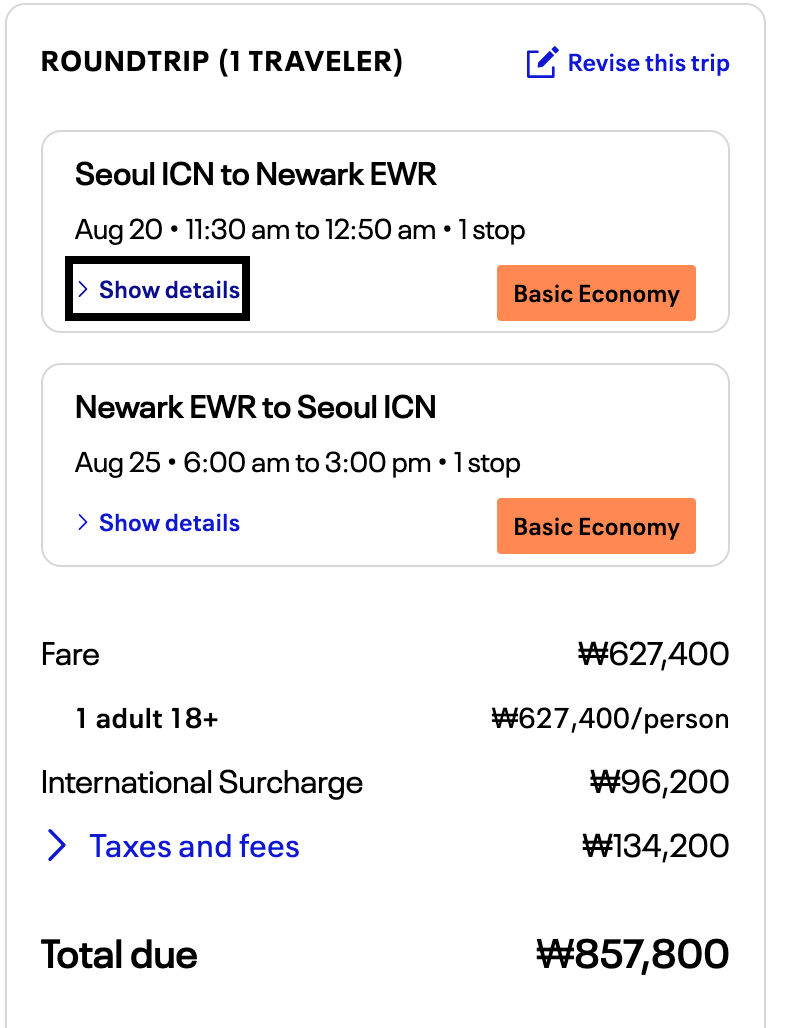
Task: Click the Roundtrip (1 Traveler) heading
Action: pos(222,63)
